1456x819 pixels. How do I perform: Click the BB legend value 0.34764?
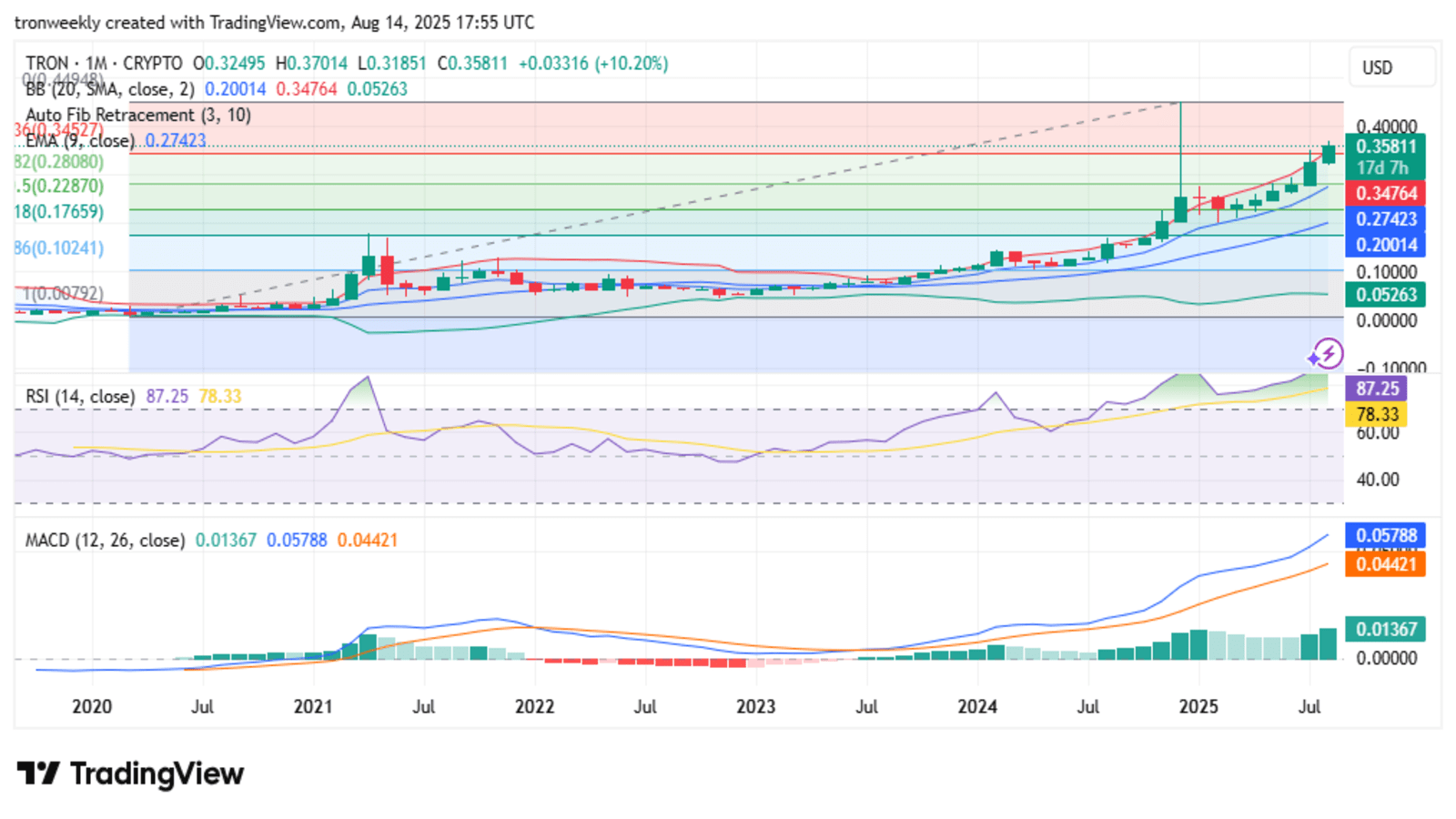307,89
